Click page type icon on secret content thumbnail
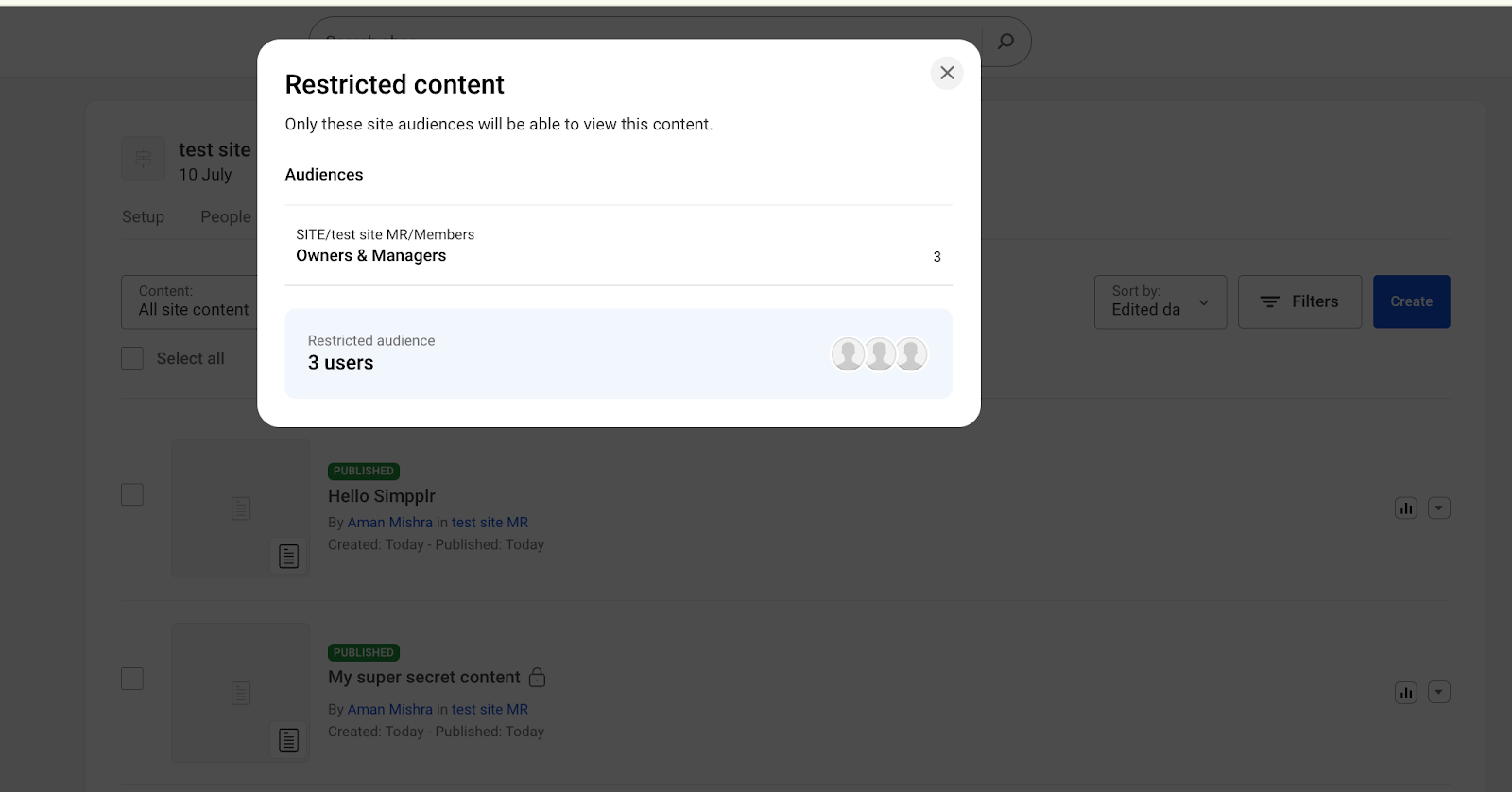1512x792 pixels. click(x=289, y=740)
